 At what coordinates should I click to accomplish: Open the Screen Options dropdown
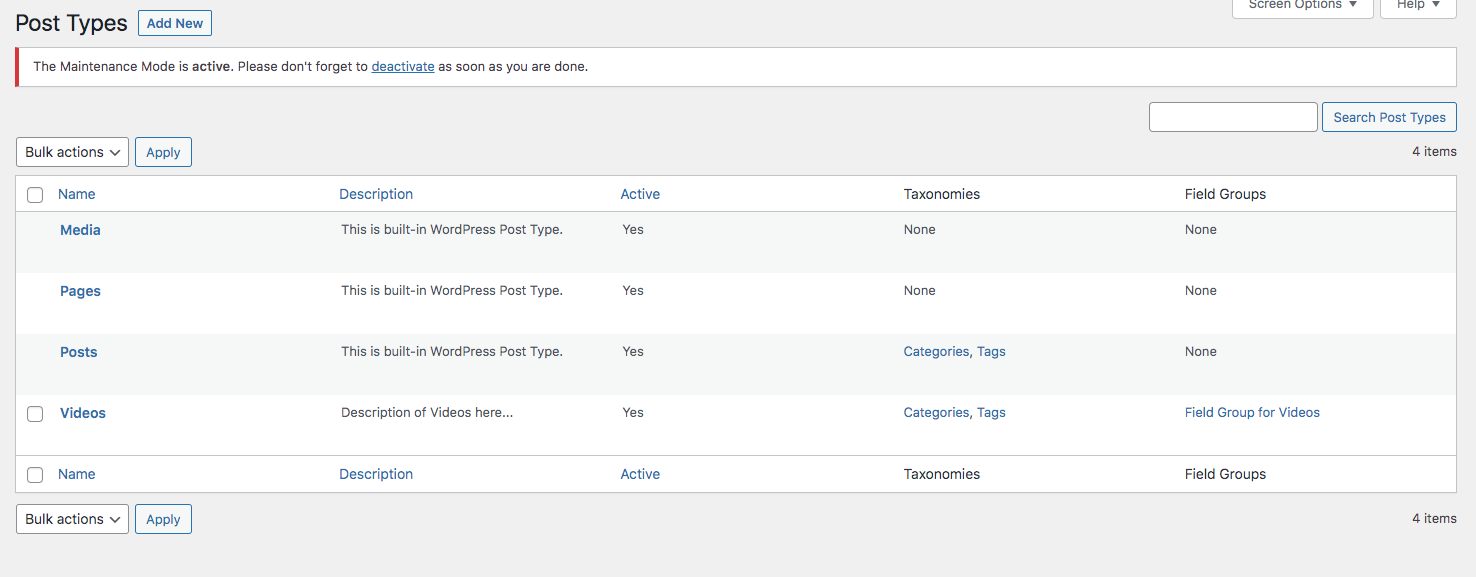(x=1302, y=6)
